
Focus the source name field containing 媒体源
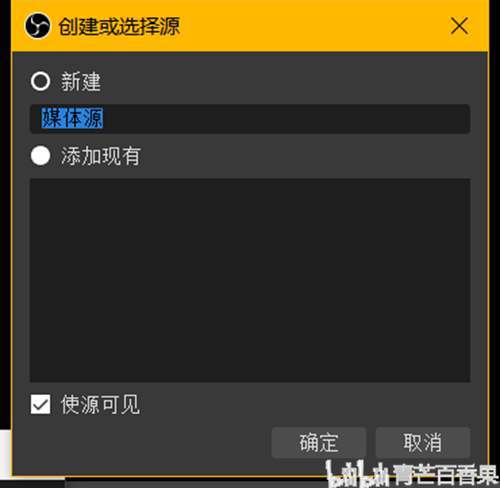tap(250, 119)
